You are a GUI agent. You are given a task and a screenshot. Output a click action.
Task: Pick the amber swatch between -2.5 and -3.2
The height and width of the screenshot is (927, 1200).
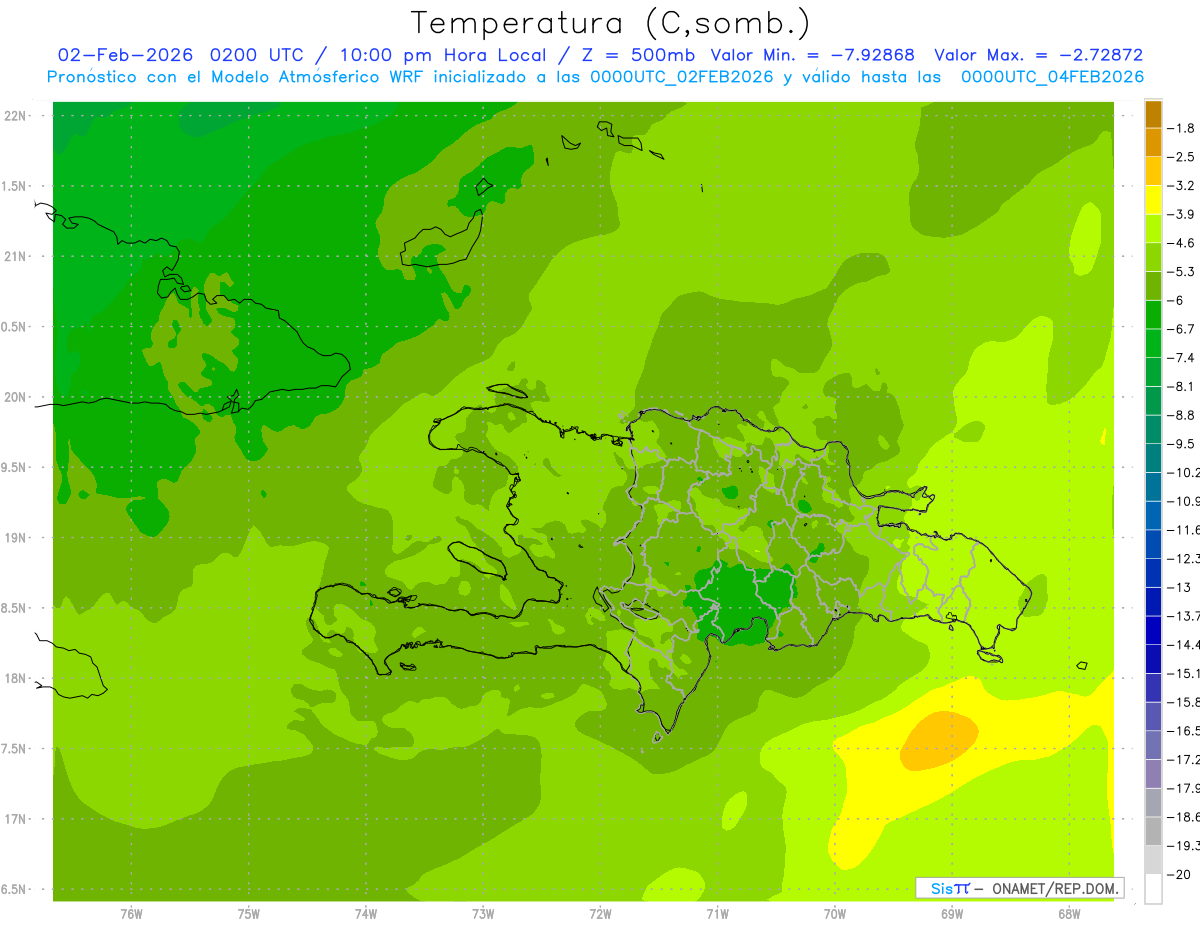[x=1153, y=171]
